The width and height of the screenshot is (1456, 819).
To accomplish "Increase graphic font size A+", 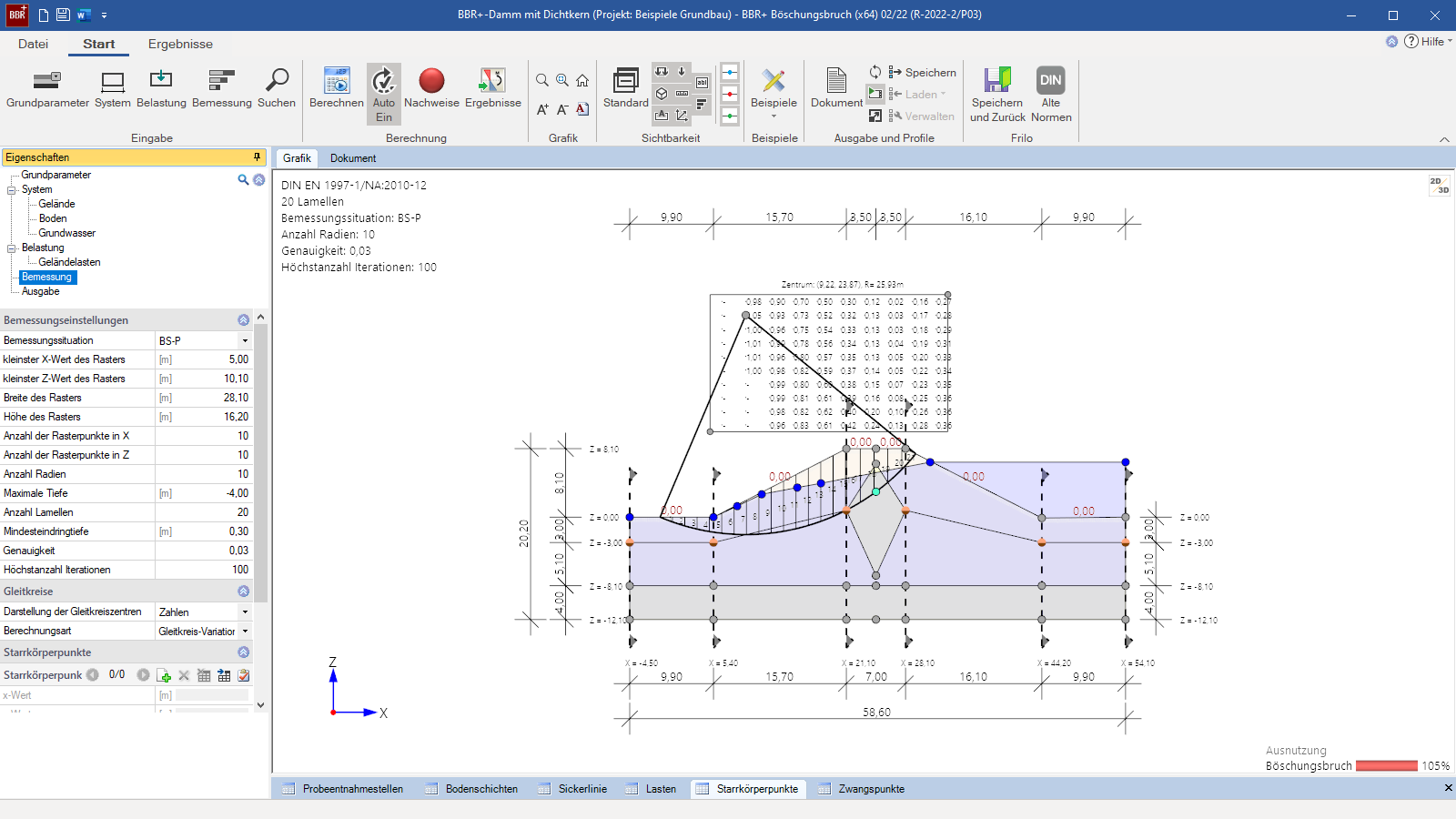I will point(542,109).
